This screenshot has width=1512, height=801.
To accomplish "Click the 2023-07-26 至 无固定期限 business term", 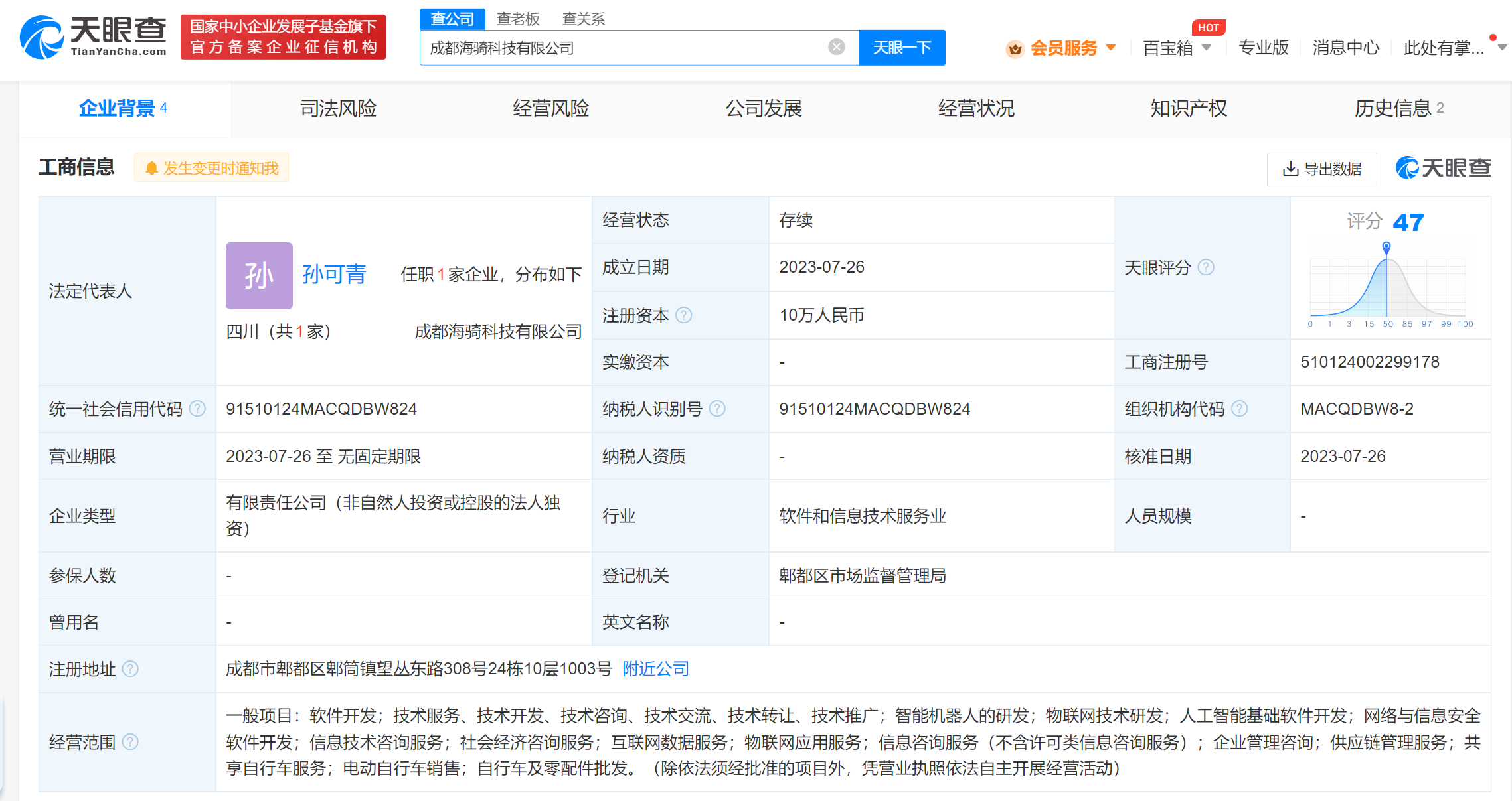I will pyautogui.click(x=323, y=456).
